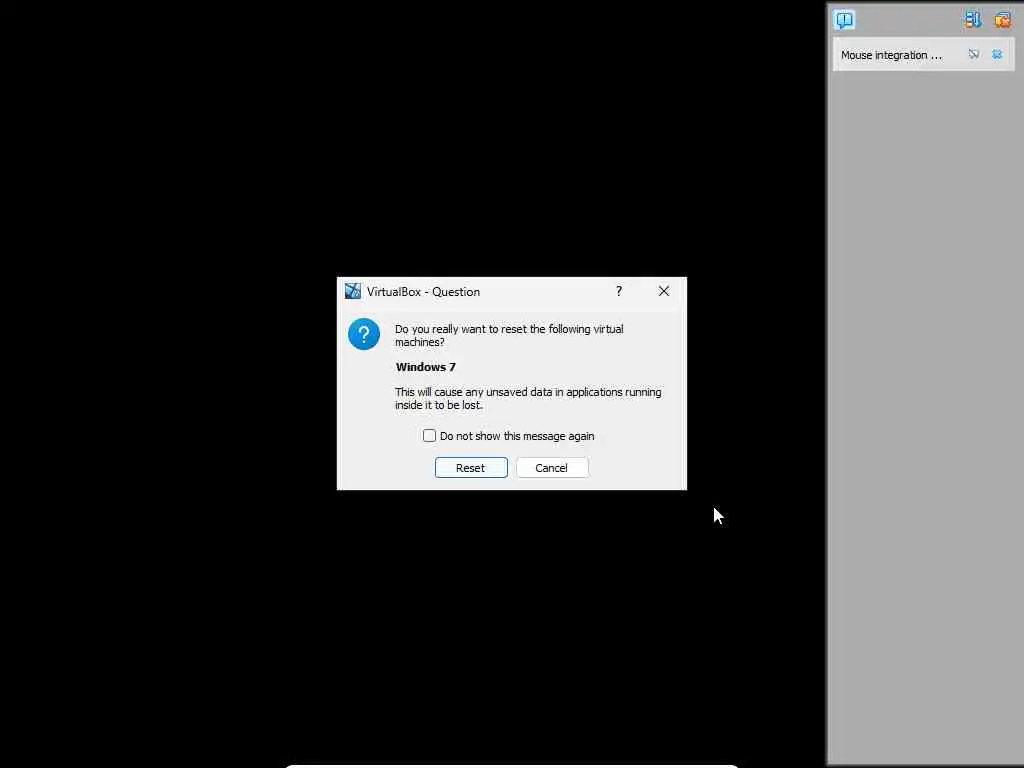Close the VirtualBox Question dialog

(664, 291)
